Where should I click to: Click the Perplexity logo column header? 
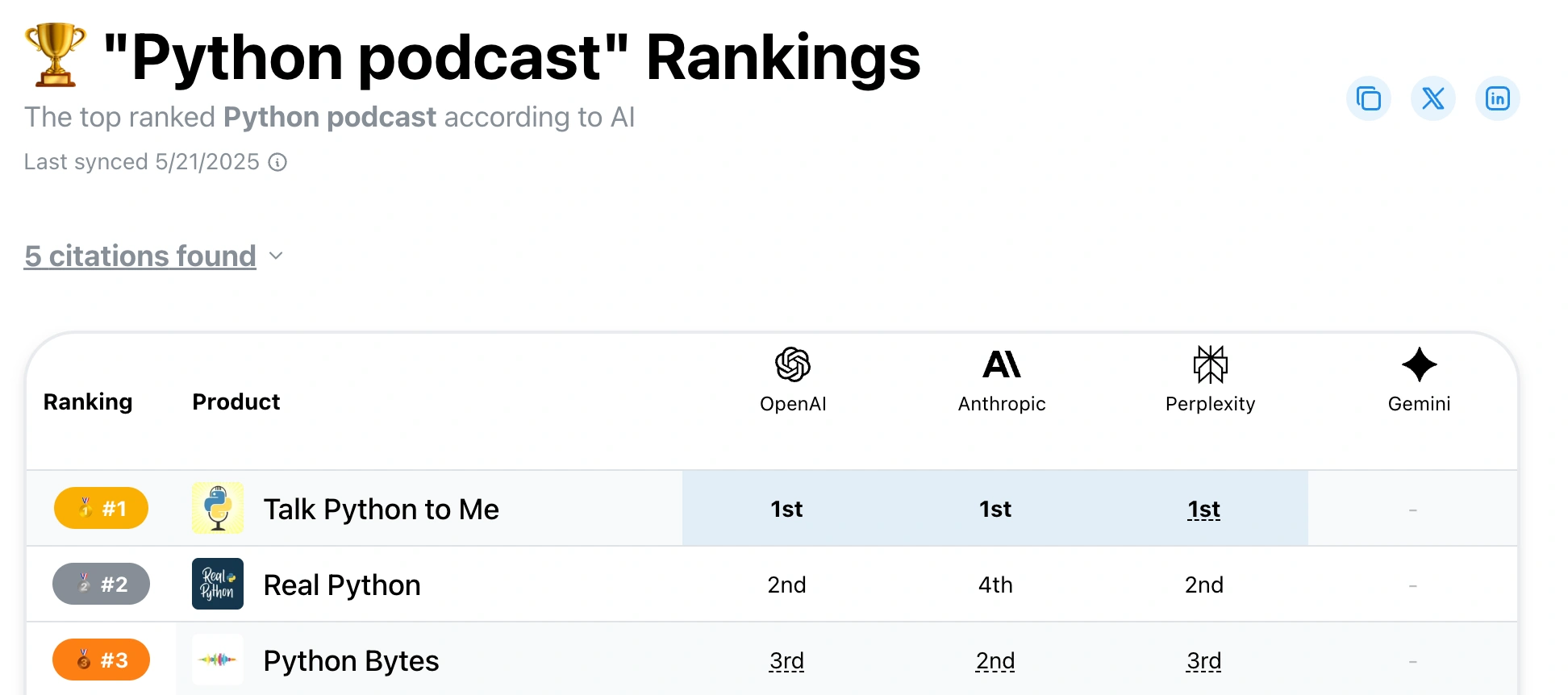[1210, 364]
